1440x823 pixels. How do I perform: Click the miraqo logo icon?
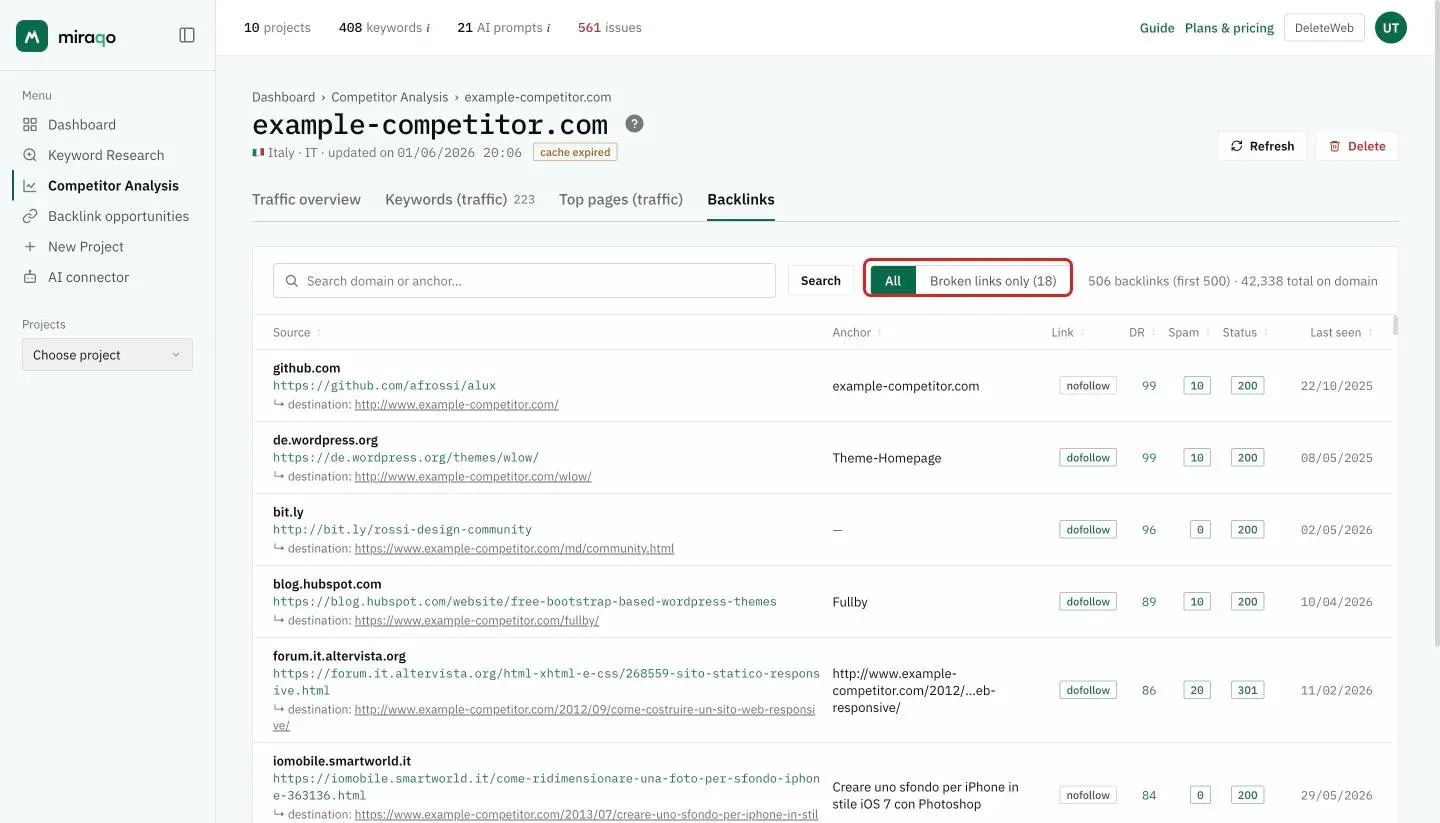[32, 36]
